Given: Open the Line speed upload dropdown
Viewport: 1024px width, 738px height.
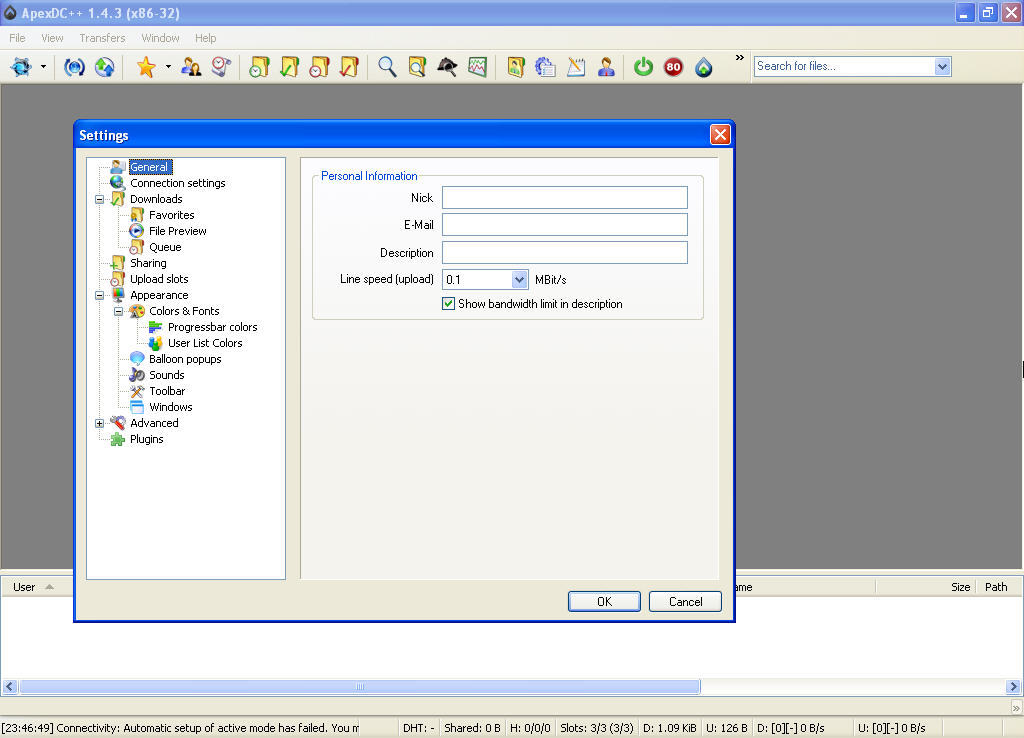Looking at the screenshot, I should point(518,279).
